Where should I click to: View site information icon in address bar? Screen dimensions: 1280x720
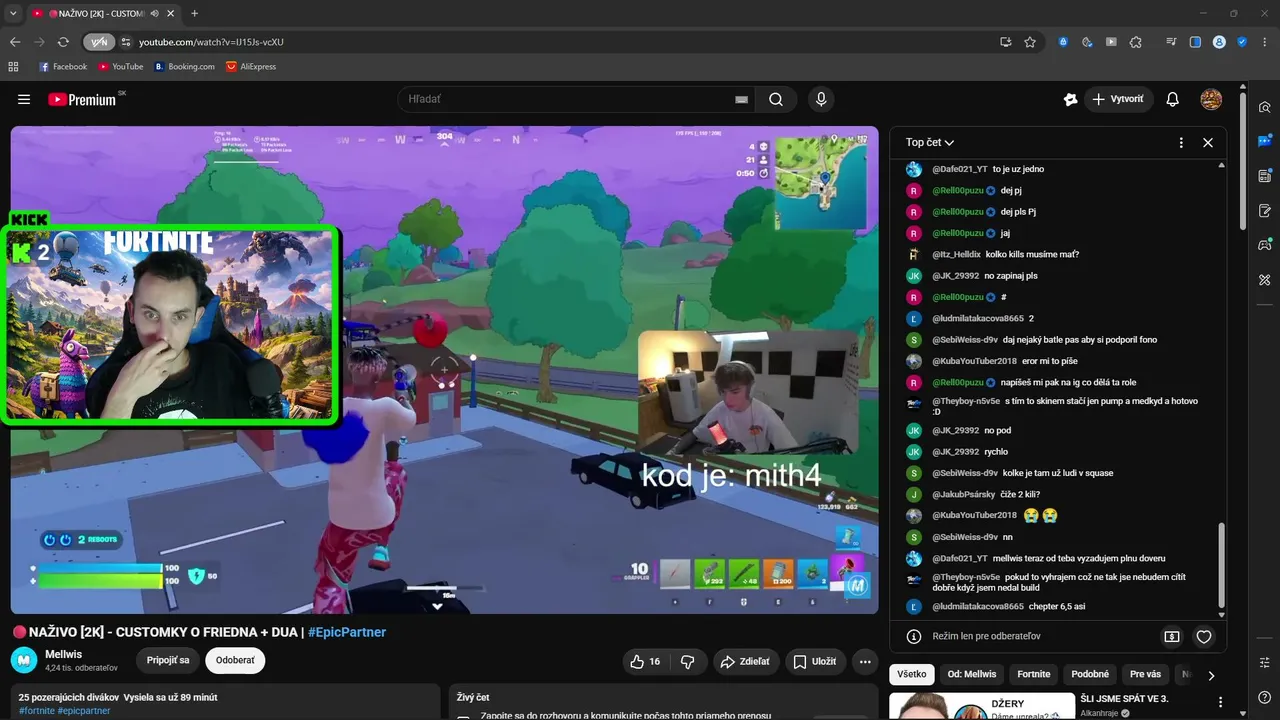pyautogui.click(x=126, y=42)
